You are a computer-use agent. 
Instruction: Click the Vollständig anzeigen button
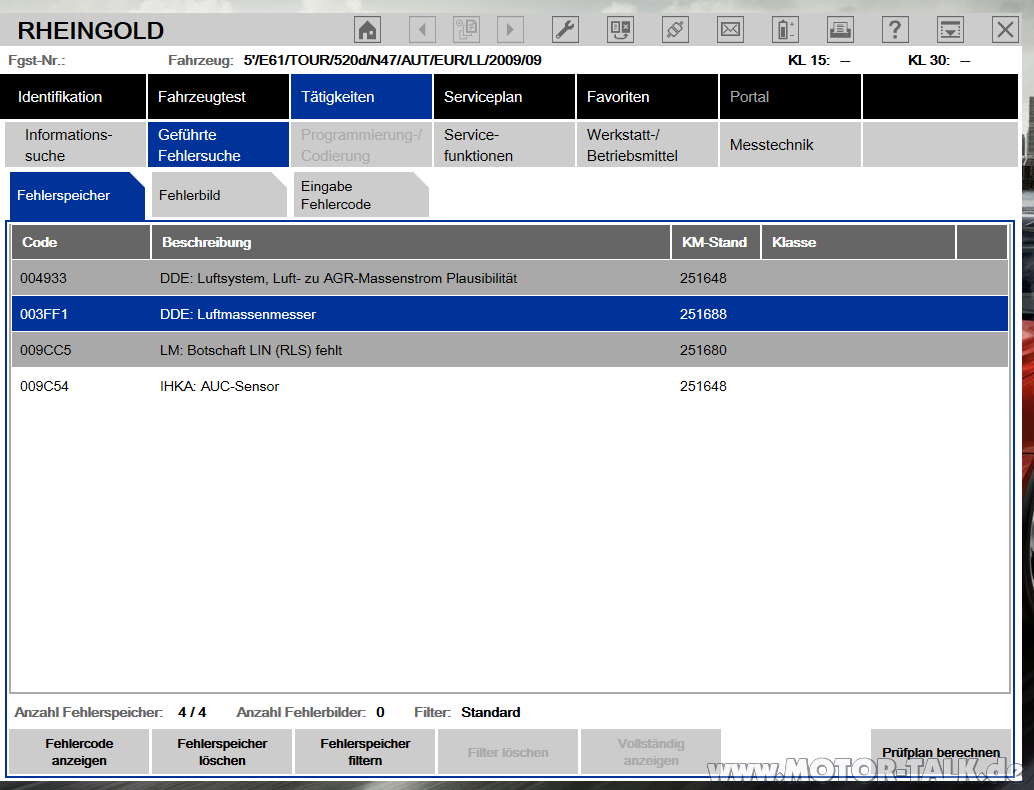651,752
